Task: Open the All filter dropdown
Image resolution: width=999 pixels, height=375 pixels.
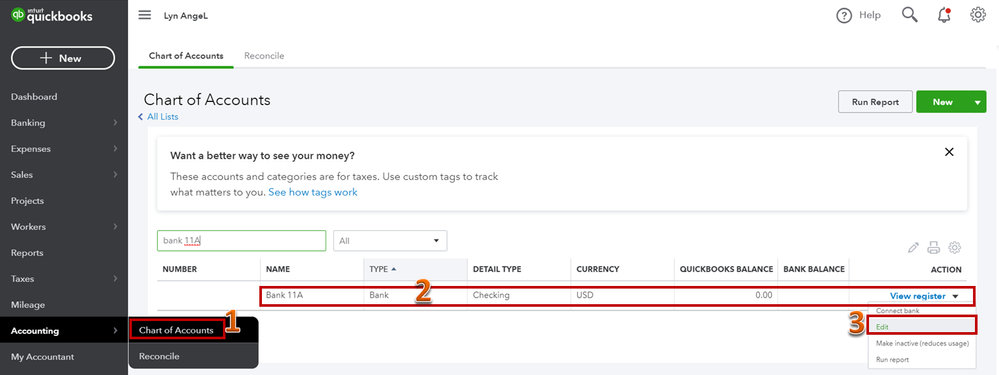Action: tap(390, 241)
